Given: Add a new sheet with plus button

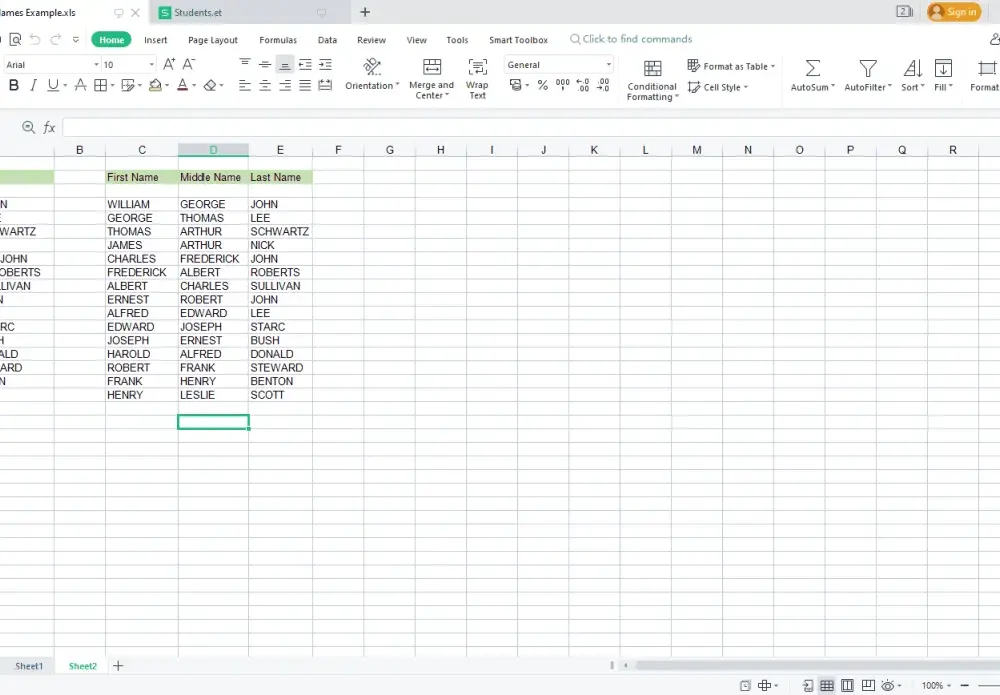Looking at the screenshot, I should coord(118,666).
